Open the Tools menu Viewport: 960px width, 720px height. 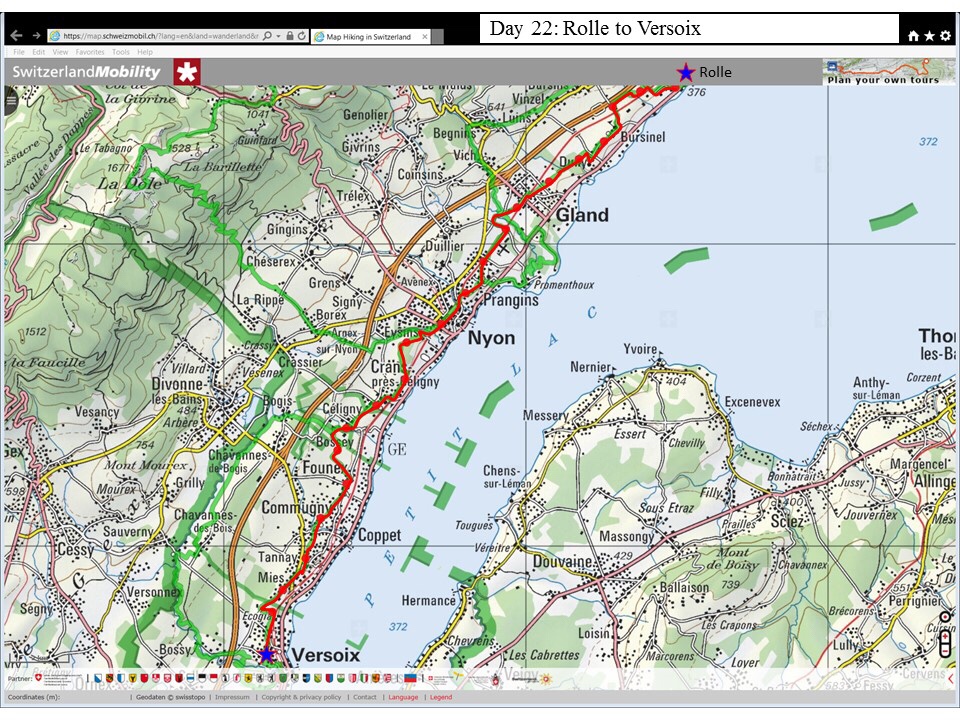click(121, 52)
